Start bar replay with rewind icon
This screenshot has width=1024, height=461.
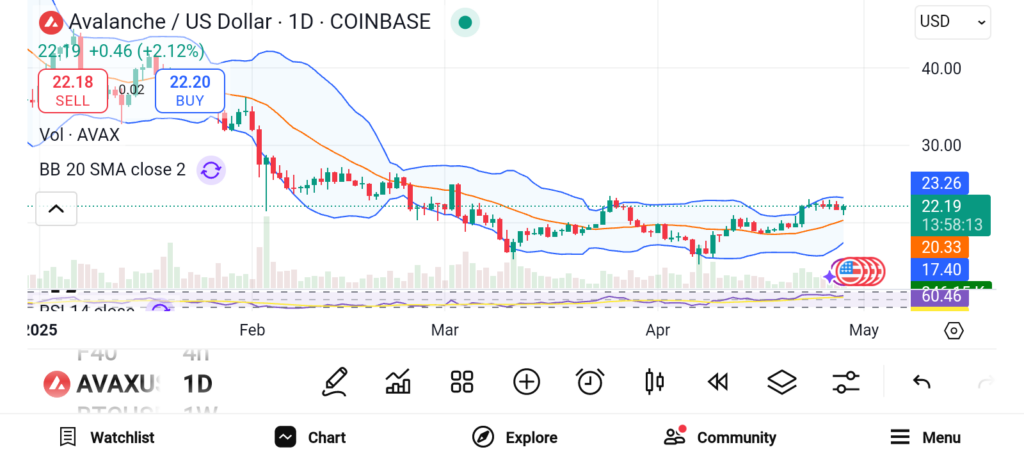(x=717, y=381)
